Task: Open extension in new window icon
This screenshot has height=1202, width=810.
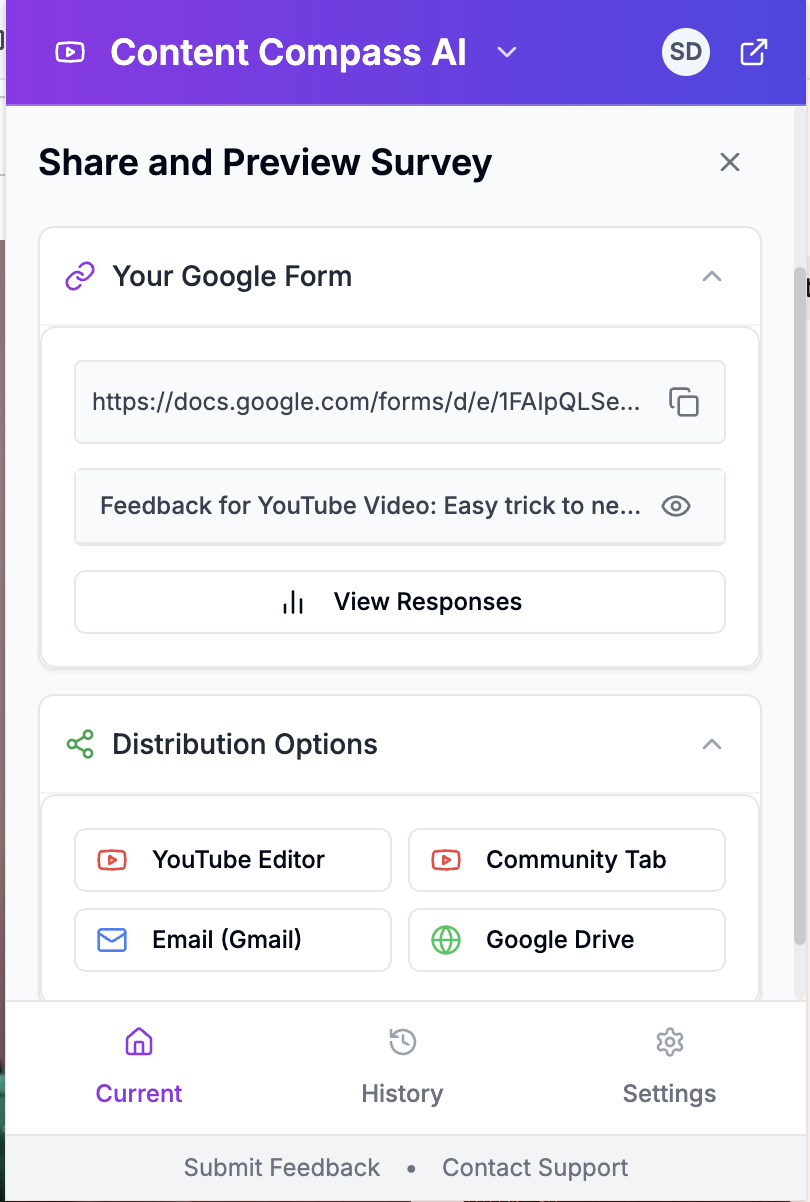Action: 753,52
